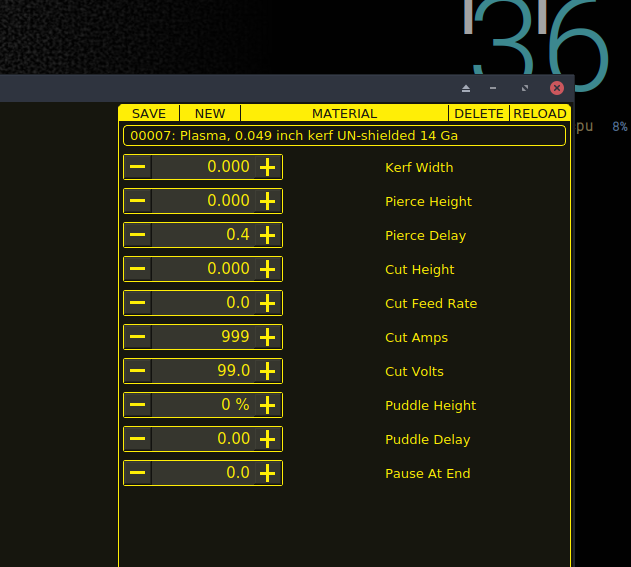Edit the Pause At End field
631x567 pixels.
coord(203,473)
